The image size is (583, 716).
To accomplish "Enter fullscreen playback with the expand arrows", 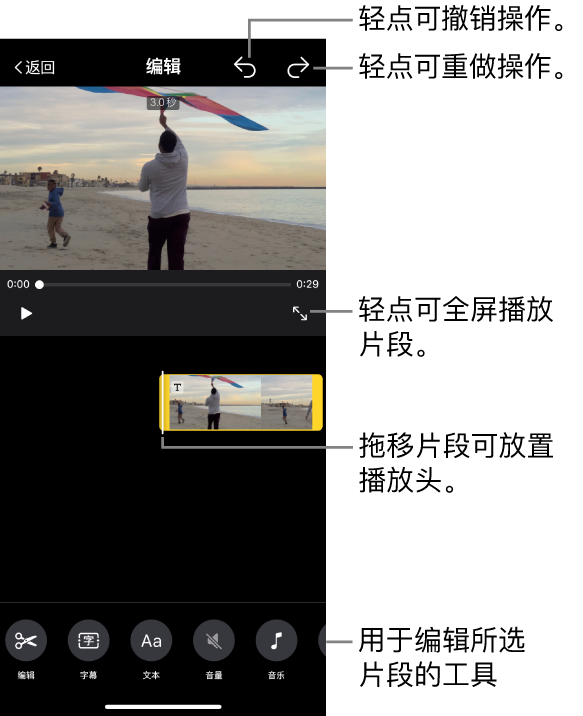I will (300, 313).
